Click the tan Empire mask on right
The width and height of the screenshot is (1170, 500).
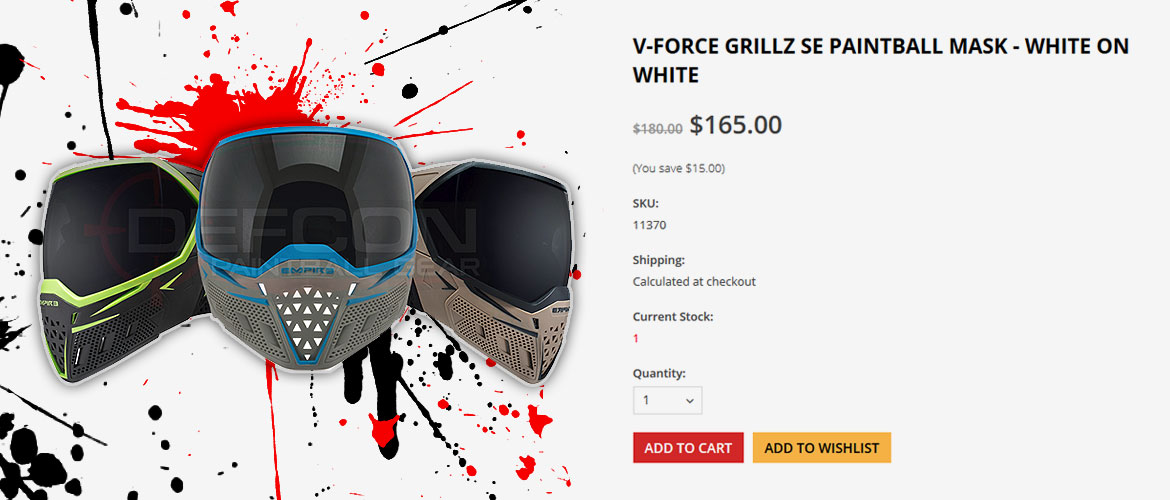(496, 269)
